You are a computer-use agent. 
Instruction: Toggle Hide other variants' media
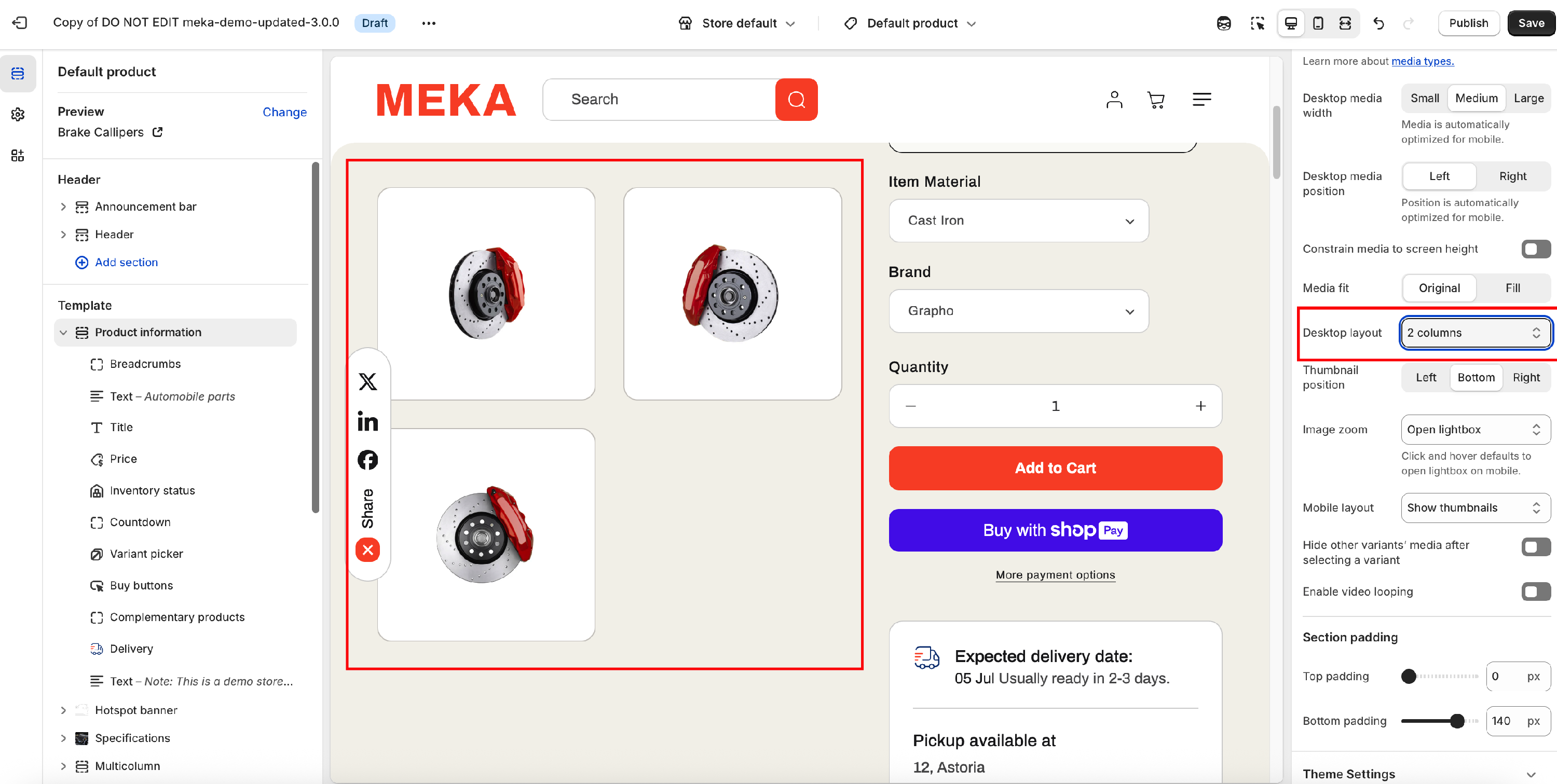pos(1536,547)
